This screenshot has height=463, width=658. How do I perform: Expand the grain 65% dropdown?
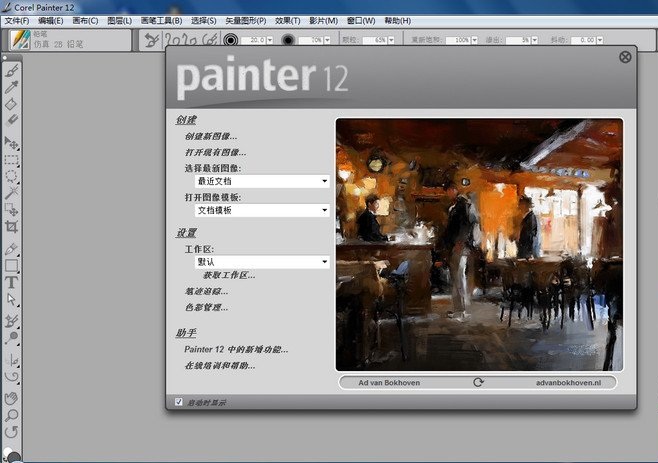click(x=391, y=40)
